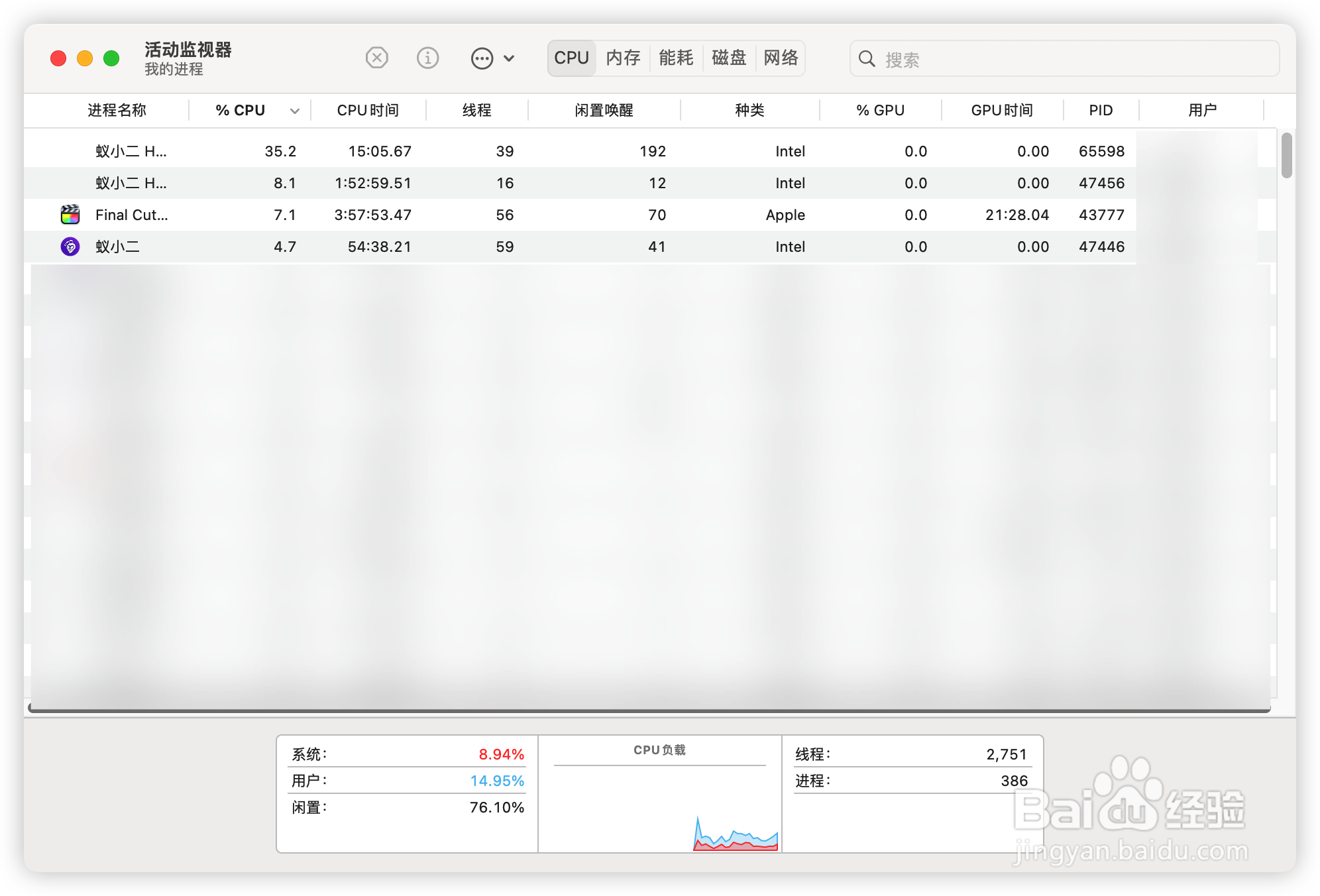Image resolution: width=1320 pixels, height=896 pixels.
Task: Open the process info inspector icon
Action: pos(427,58)
